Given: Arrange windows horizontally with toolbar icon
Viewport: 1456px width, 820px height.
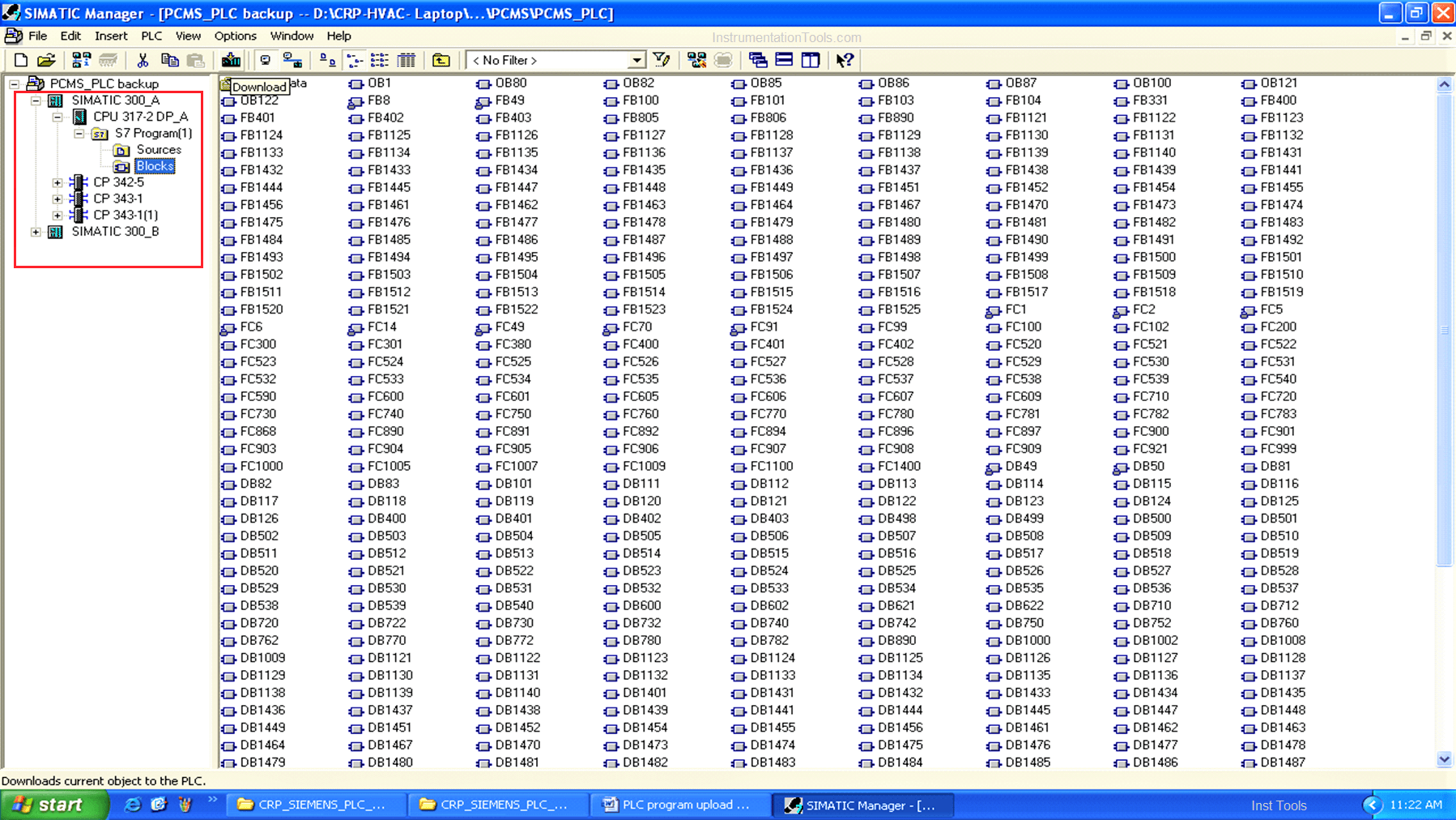Looking at the screenshot, I should [x=784, y=60].
